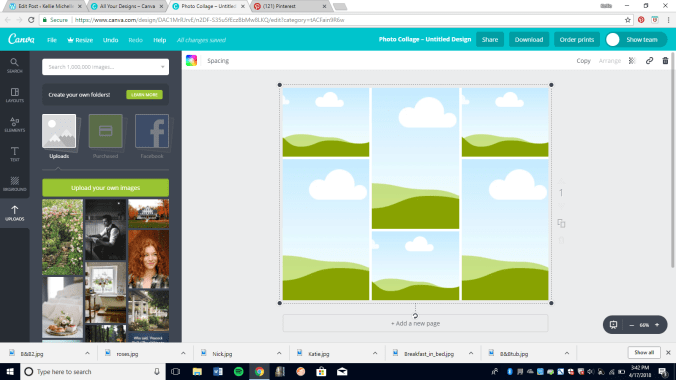Bookmark this page with star icon
This screenshot has width=676, height=380.
coord(628,20)
